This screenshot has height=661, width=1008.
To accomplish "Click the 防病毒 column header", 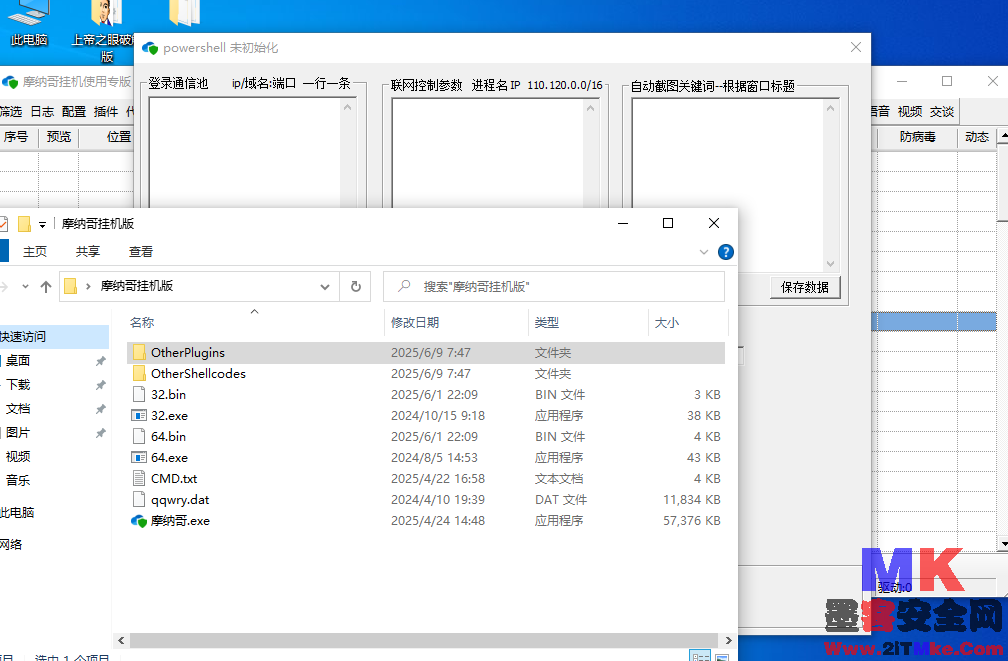I will (x=917, y=137).
